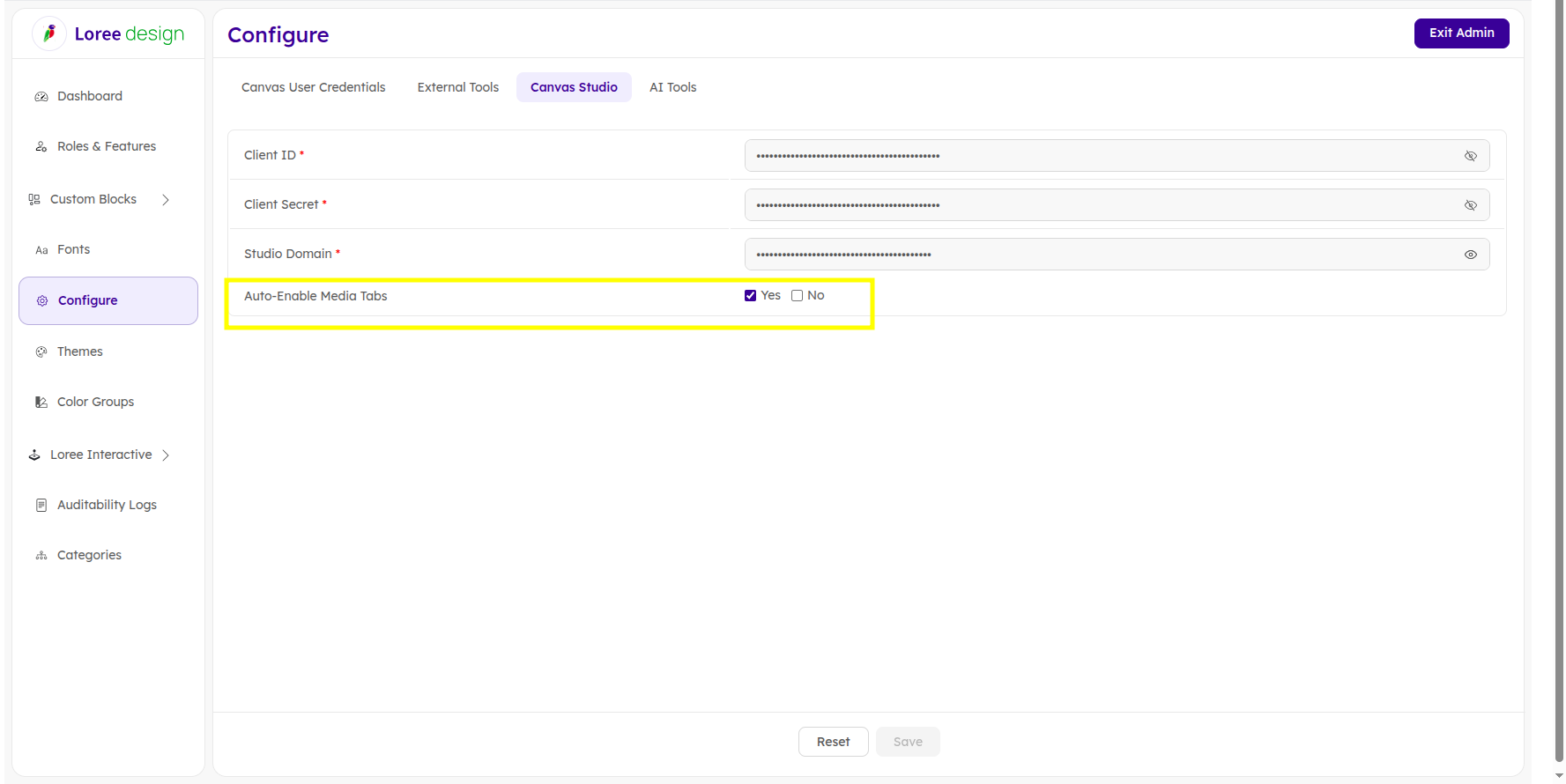Image resolution: width=1566 pixels, height=784 pixels.
Task: Click the Fonts 'Aa' icon
Action: click(41, 250)
